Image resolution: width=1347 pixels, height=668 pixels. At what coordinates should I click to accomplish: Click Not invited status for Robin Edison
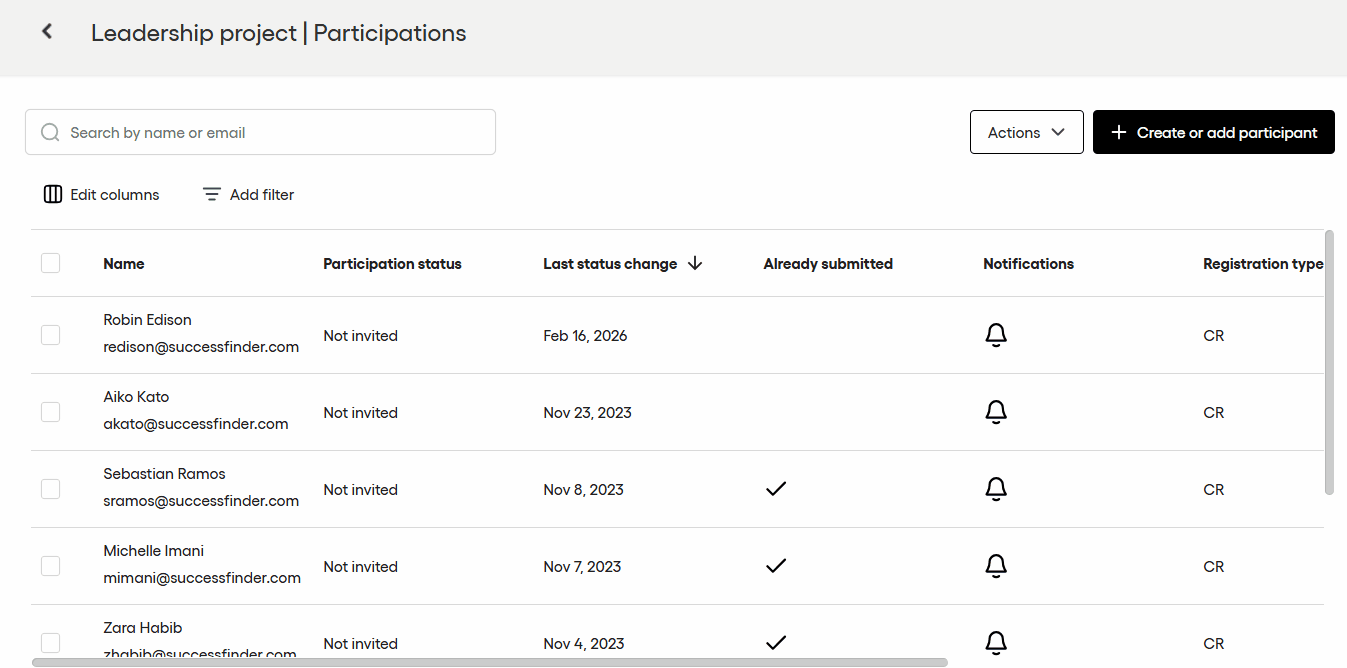point(360,336)
